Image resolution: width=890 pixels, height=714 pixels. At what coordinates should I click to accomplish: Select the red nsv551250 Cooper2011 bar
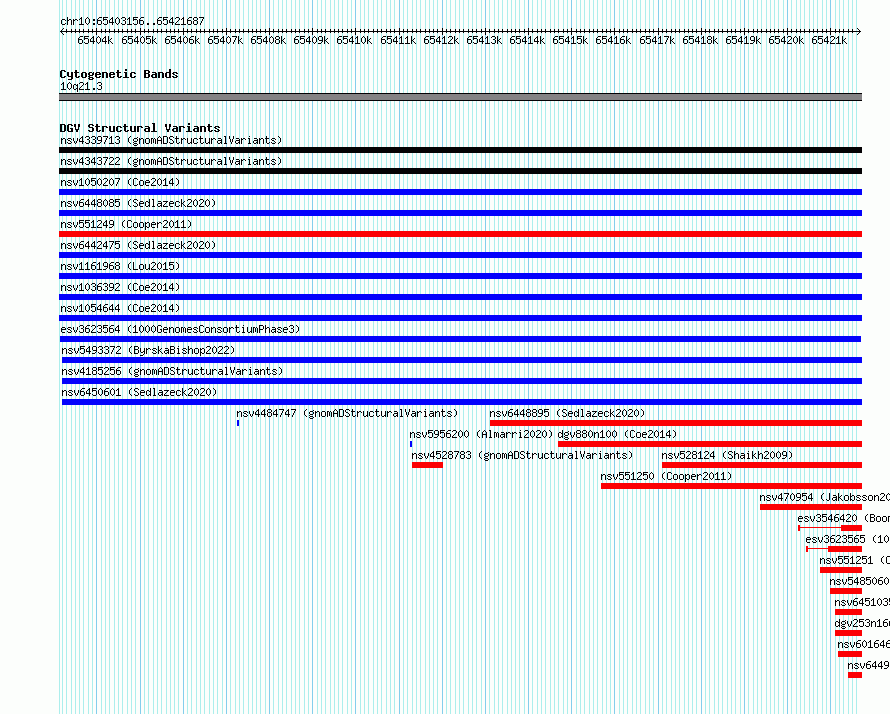pos(732,486)
